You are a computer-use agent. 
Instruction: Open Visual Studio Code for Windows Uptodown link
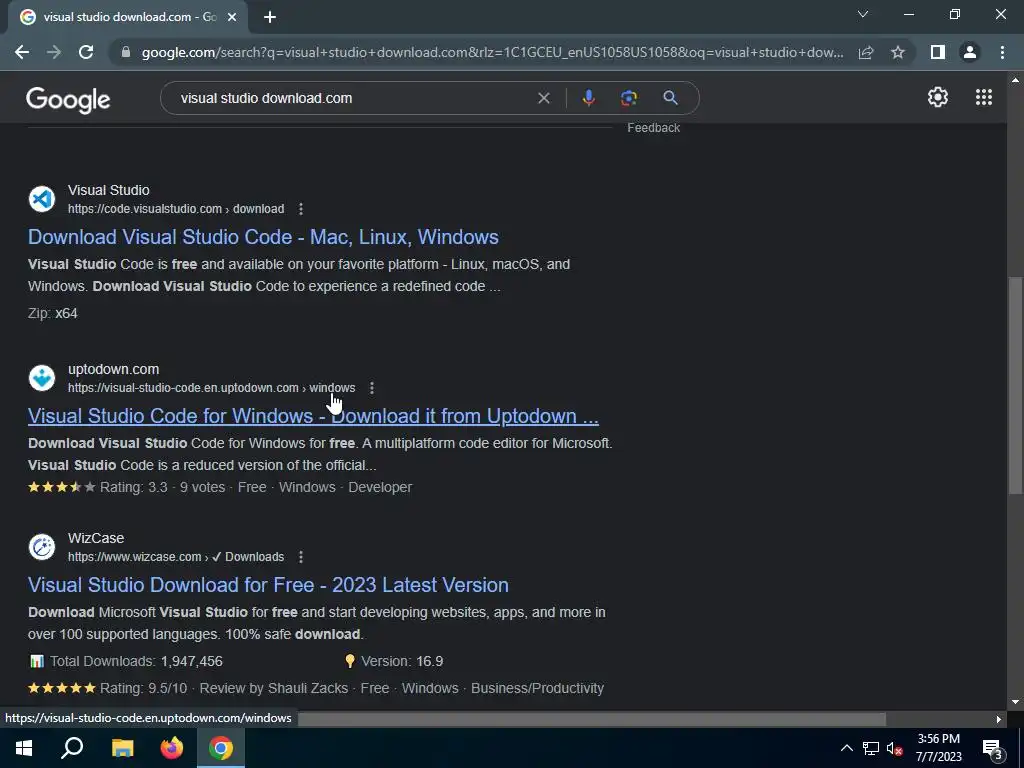point(313,416)
